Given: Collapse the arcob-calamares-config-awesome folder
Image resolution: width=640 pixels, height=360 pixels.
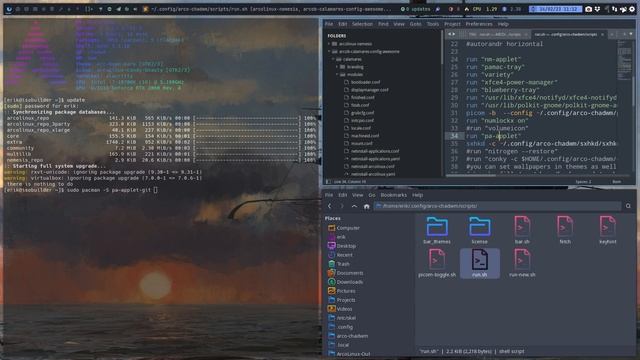Looking at the screenshot, I should coord(329,51).
